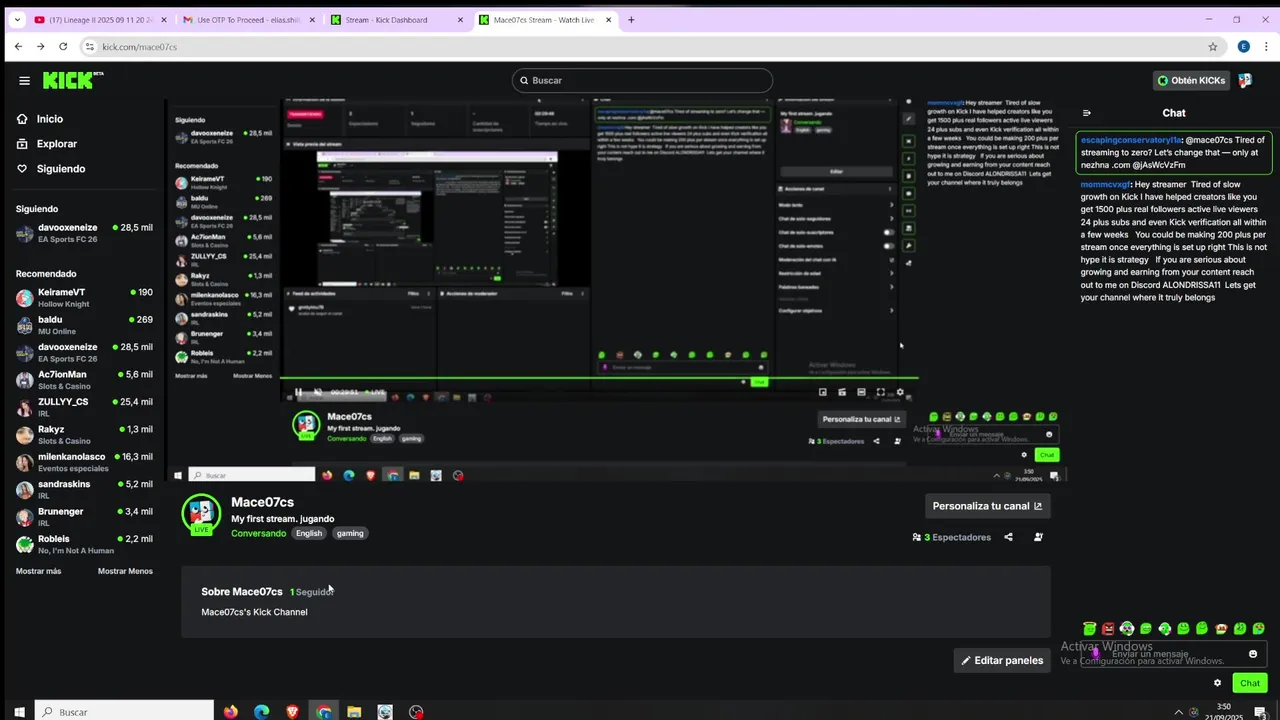Viewport: 1280px width, 720px height.
Task: Click the 1 Seguidor count
Action: click(x=311, y=592)
